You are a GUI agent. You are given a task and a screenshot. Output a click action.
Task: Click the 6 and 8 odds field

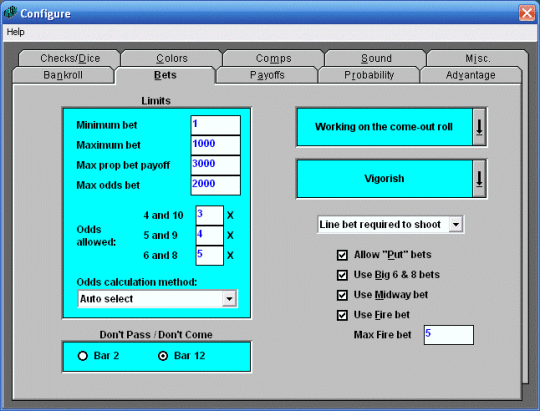coord(210,255)
